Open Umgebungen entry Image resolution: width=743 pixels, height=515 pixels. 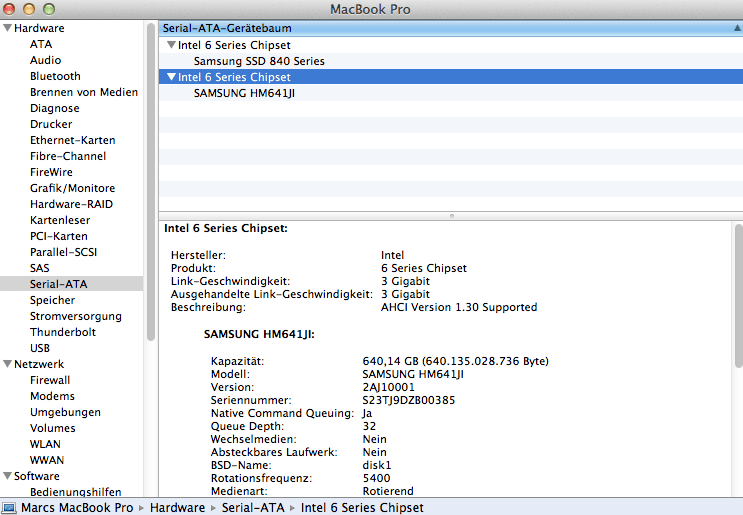[65, 412]
